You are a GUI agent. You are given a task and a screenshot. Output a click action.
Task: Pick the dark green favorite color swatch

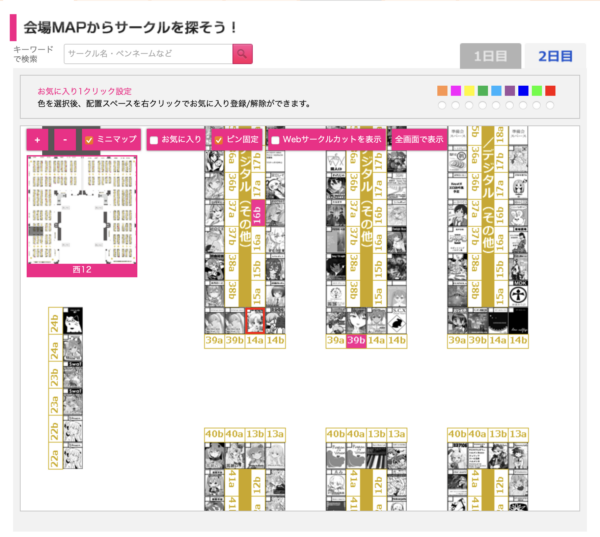click(x=483, y=91)
